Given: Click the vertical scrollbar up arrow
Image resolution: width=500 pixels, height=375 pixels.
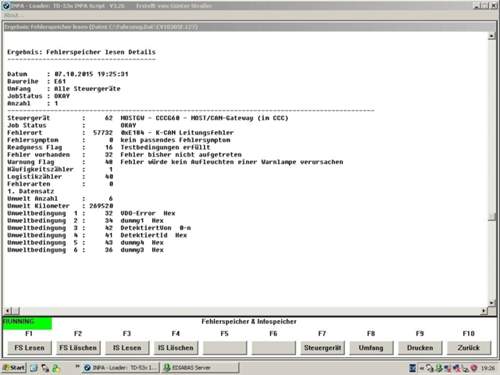Looking at the screenshot, I should pos(492,36).
